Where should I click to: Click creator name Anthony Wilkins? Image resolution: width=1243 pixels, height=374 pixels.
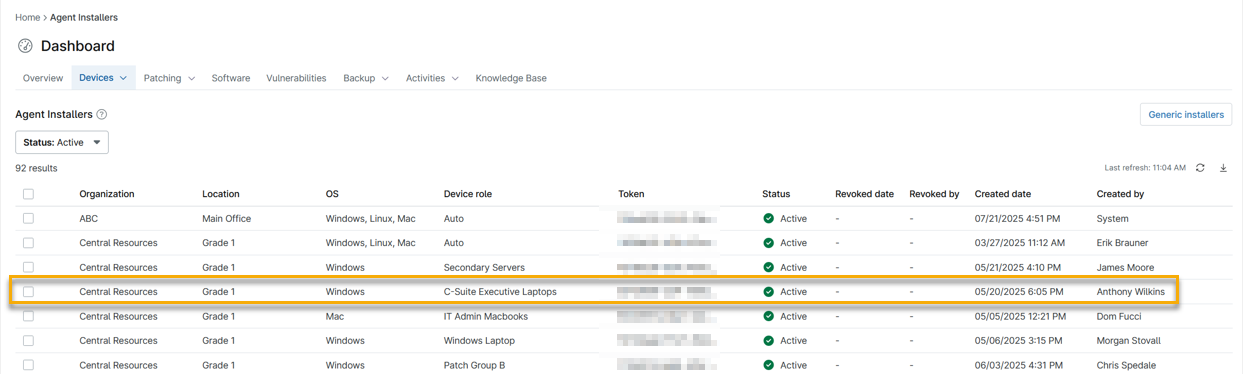[1130, 292]
